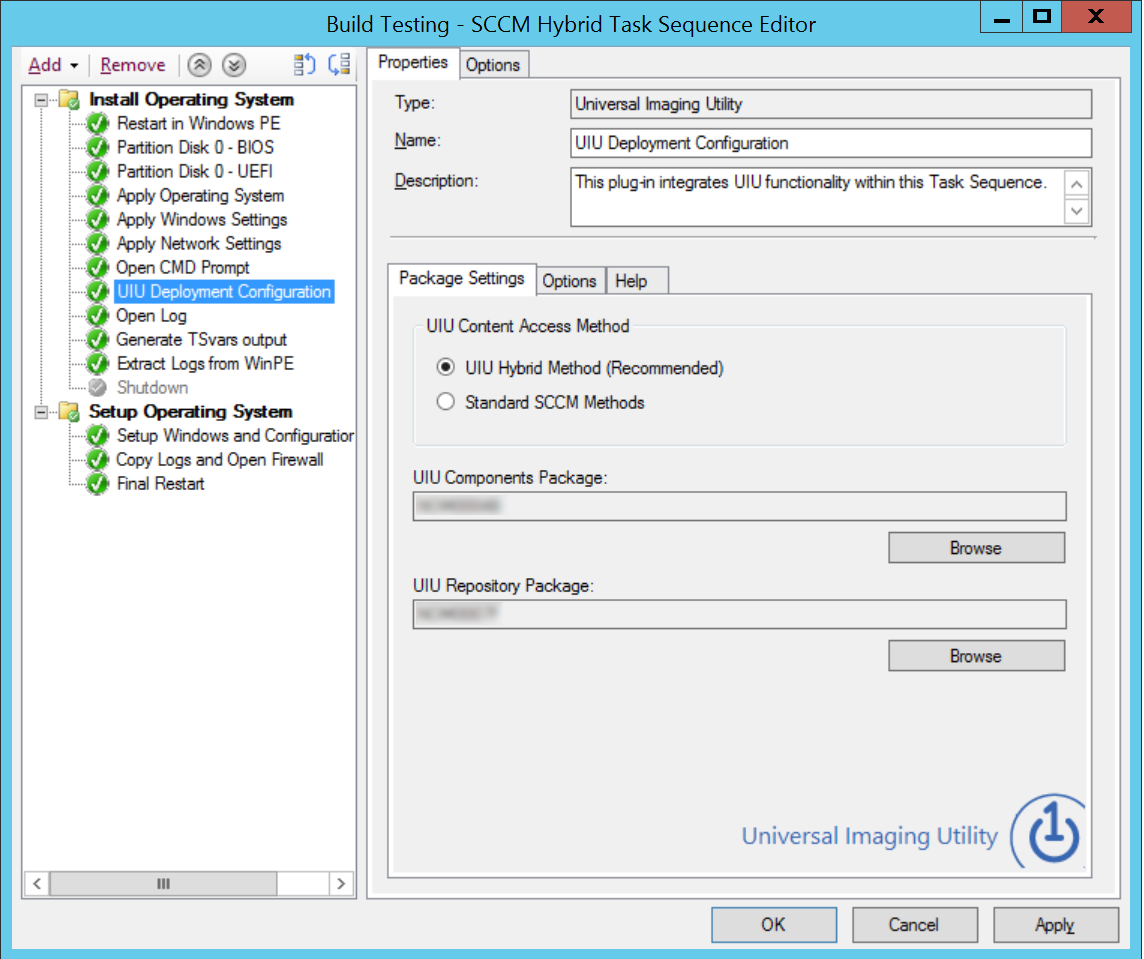1144x959 pixels.
Task: Click green check icon beside Open Log
Action: click(98, 316)
